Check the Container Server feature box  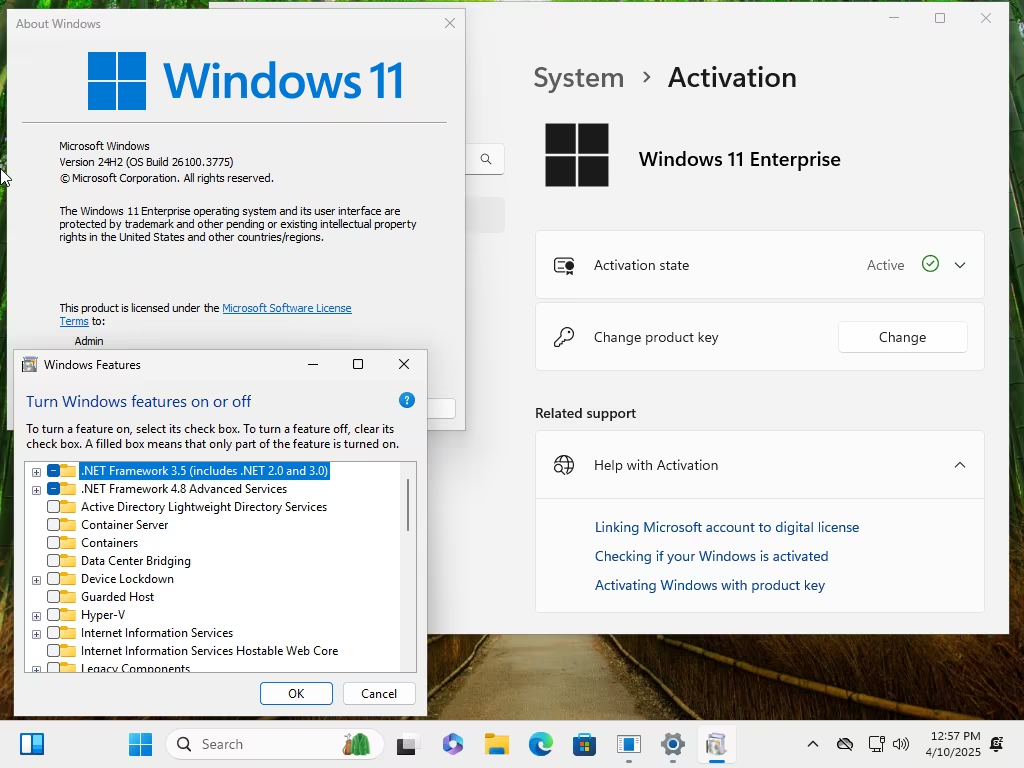pos(54,524)
